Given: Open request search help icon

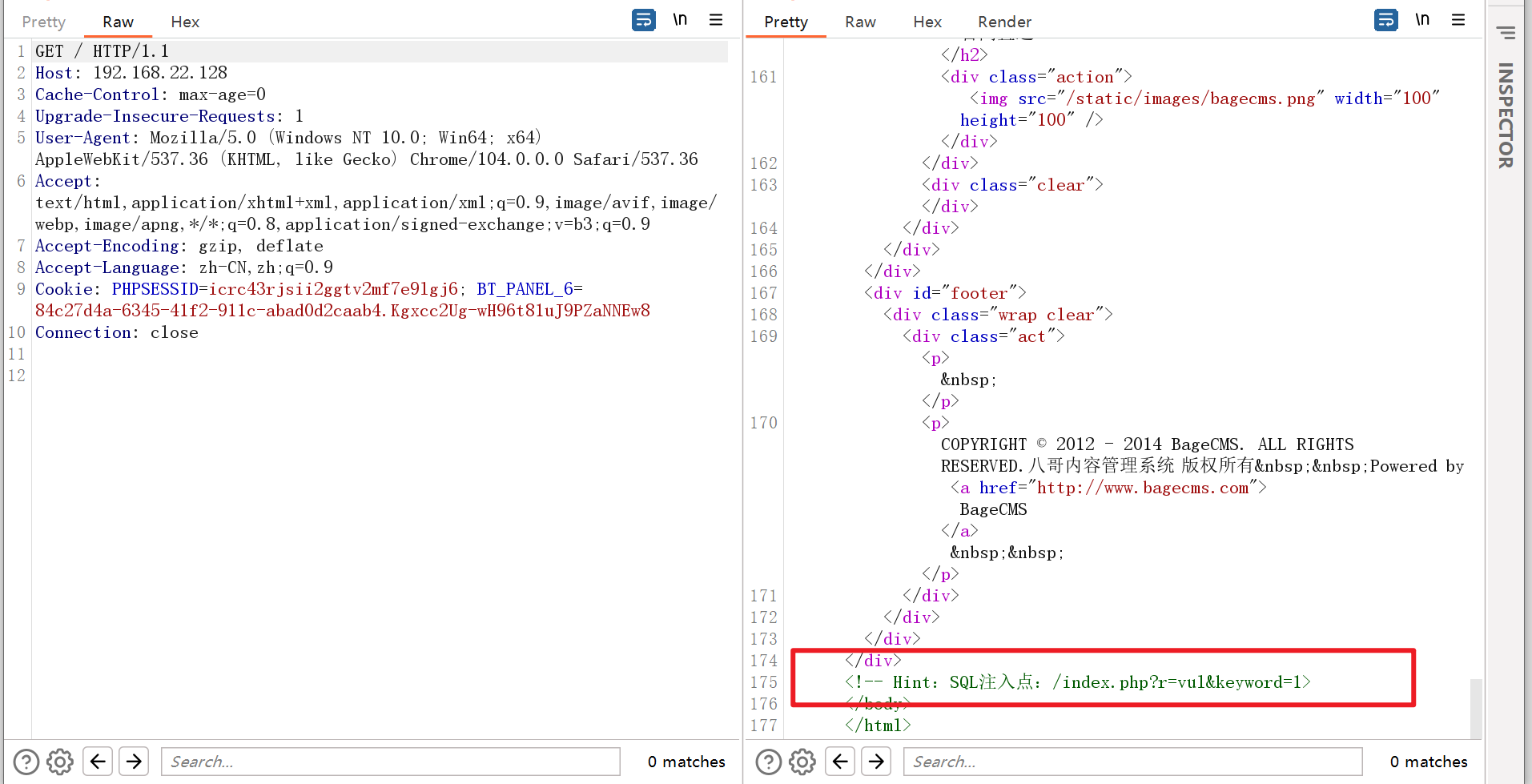Looking at the screenshot, I should pos(26,762).
